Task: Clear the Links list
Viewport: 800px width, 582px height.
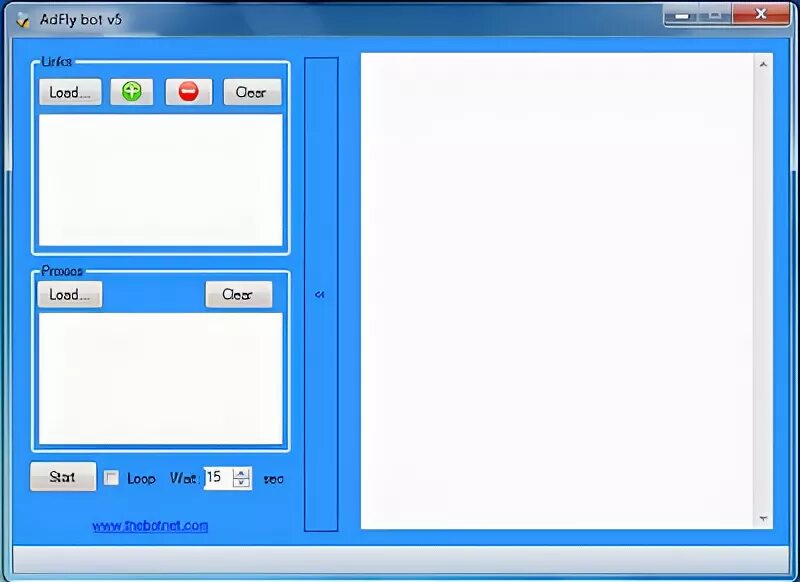Action: 252,92
